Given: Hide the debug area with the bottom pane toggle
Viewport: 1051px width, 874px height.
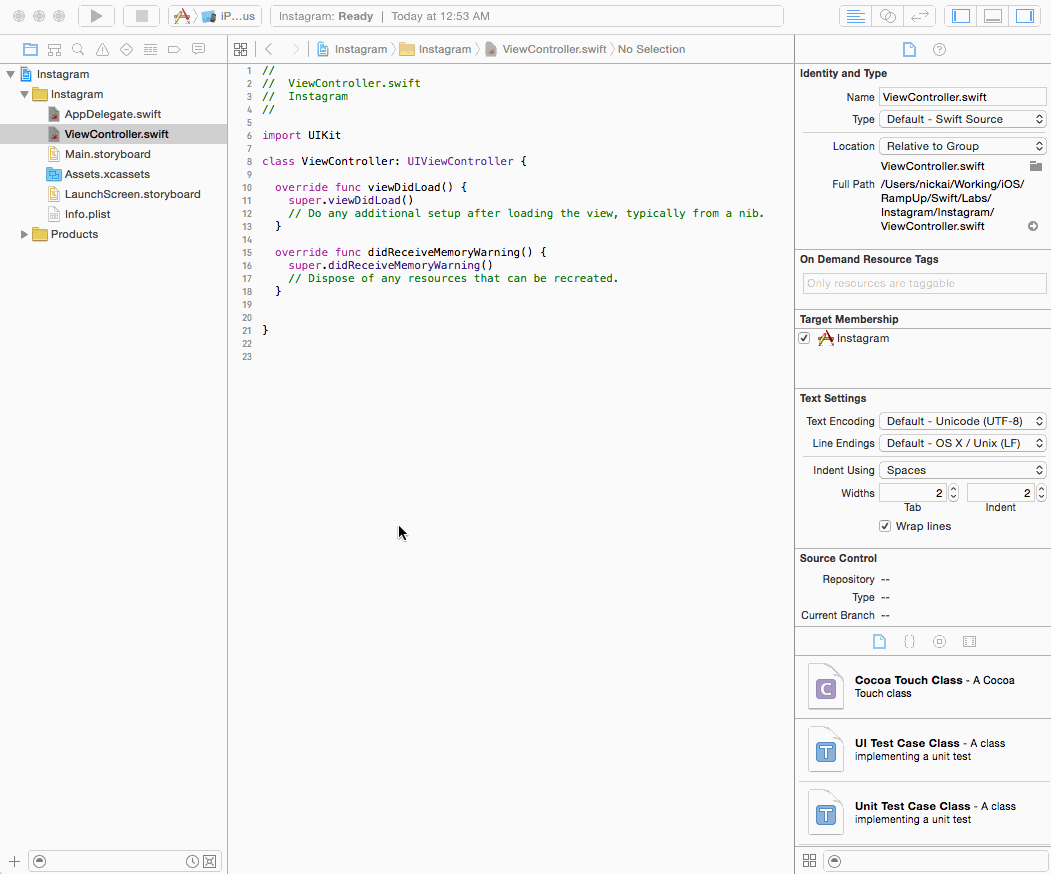Looking at the screenshot, I should (x=994, y=15).
